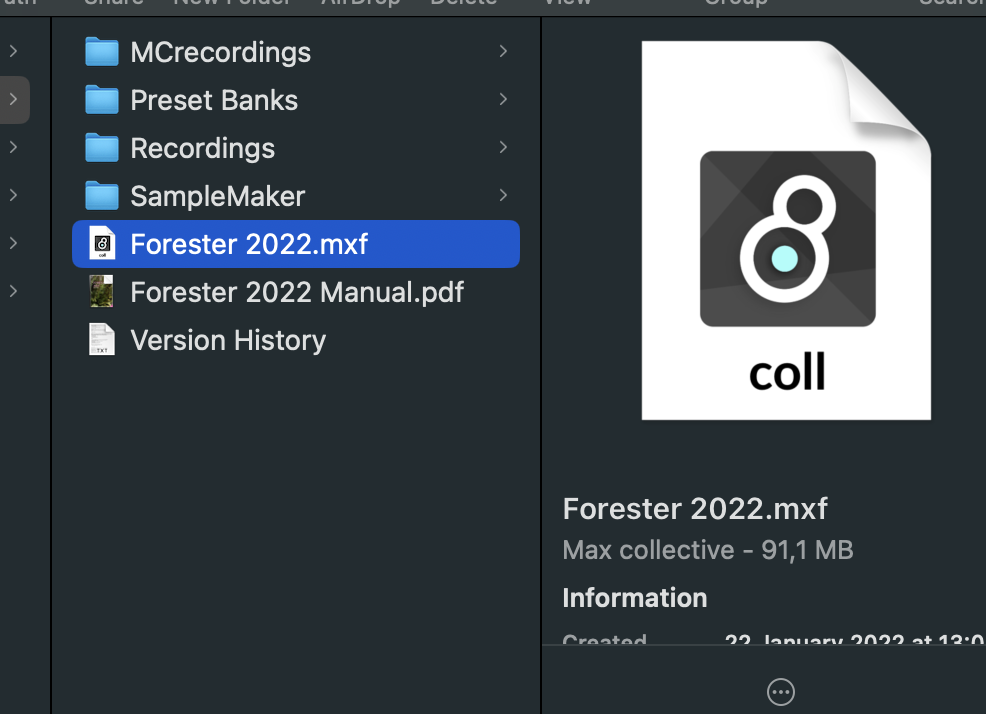
Task: Click the highlighted chevron in the left column
Action: click(14, 99)
